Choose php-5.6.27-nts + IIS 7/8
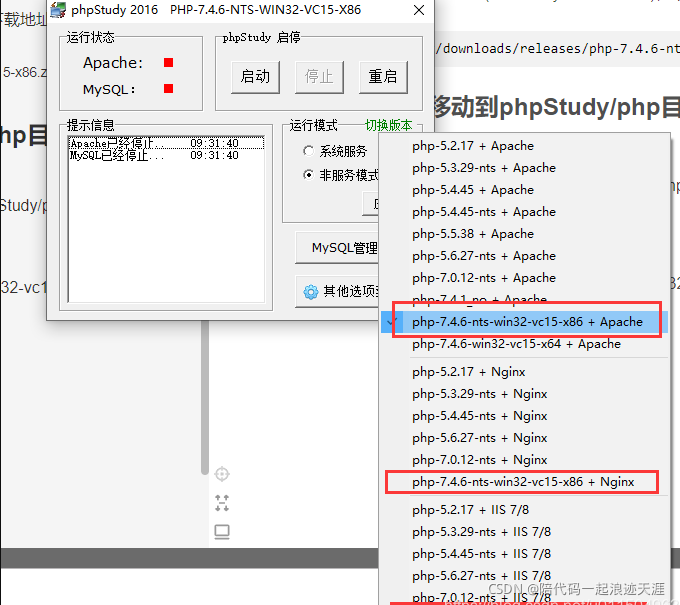Viewport: 680px width, 605px height. [525, 576]
